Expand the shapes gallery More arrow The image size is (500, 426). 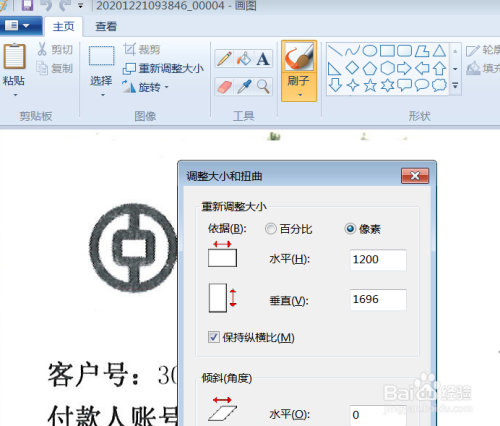455,86
